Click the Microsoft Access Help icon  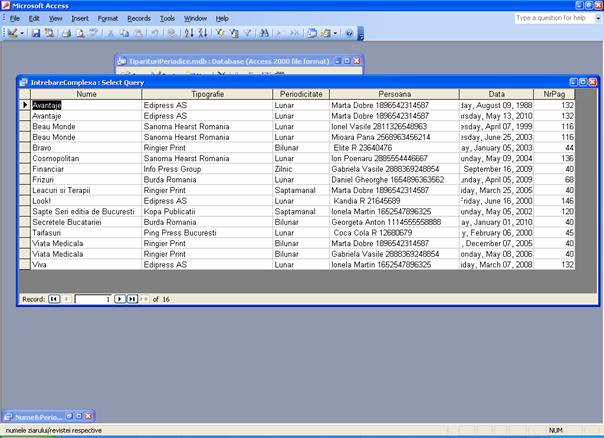[x=349, y=33]
